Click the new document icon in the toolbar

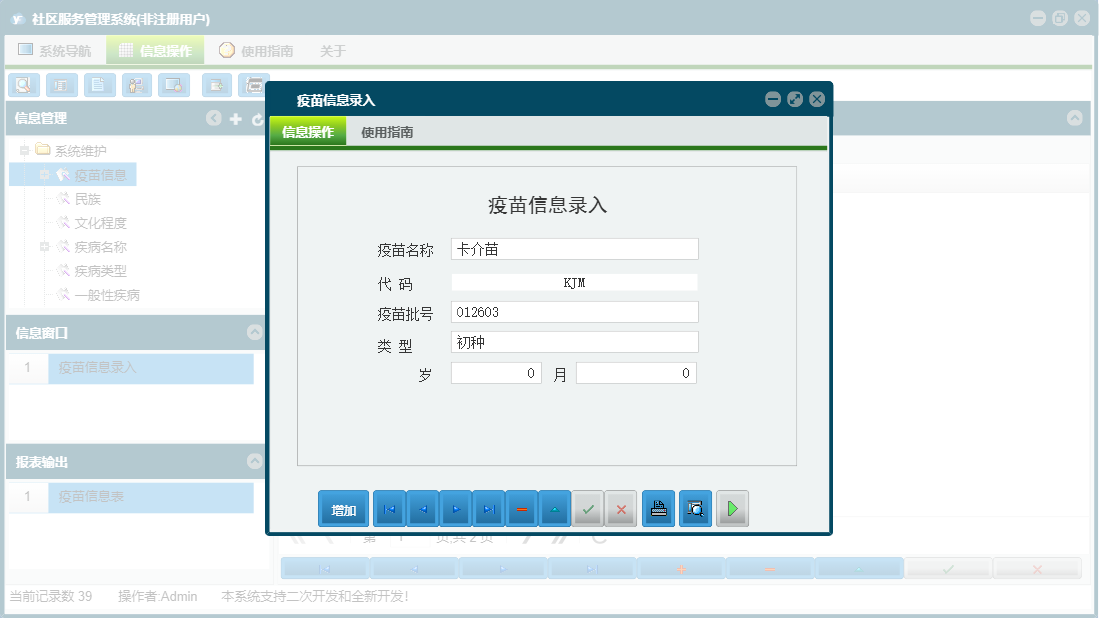point(98,85)
